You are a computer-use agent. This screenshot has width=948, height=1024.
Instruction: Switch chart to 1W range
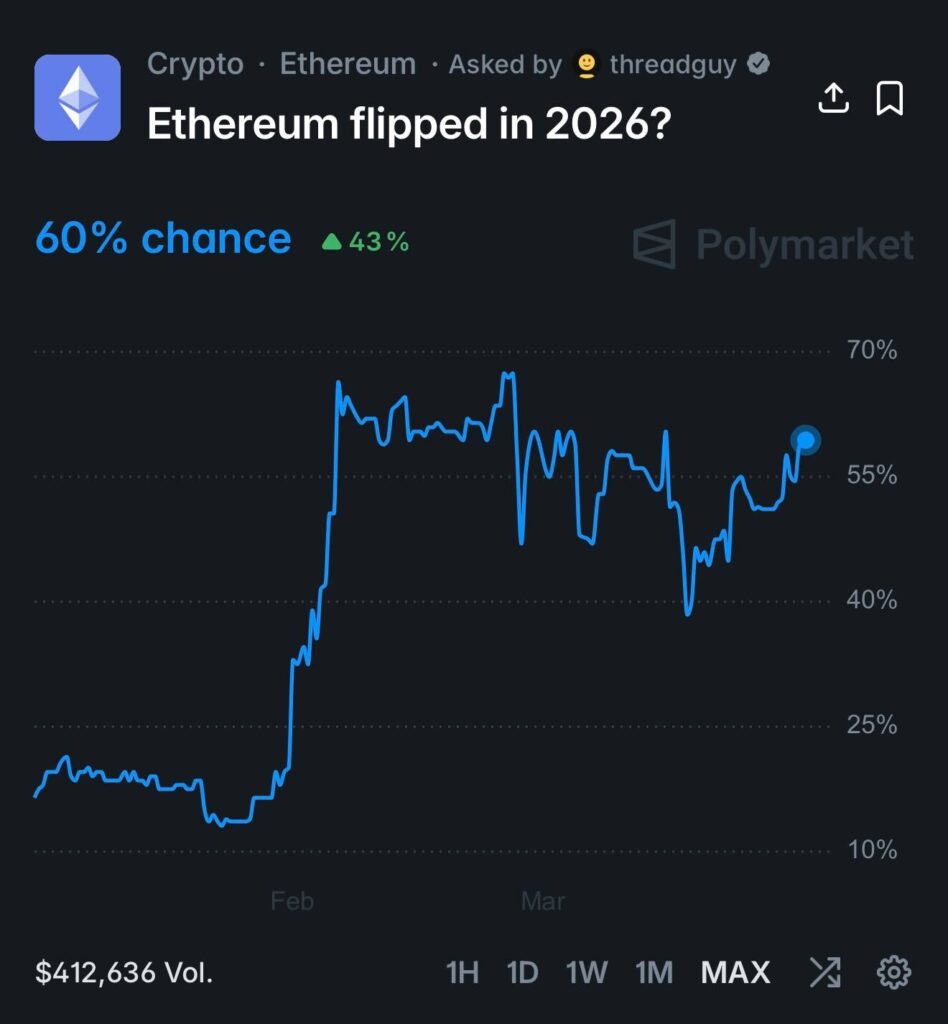pos(587,972)
